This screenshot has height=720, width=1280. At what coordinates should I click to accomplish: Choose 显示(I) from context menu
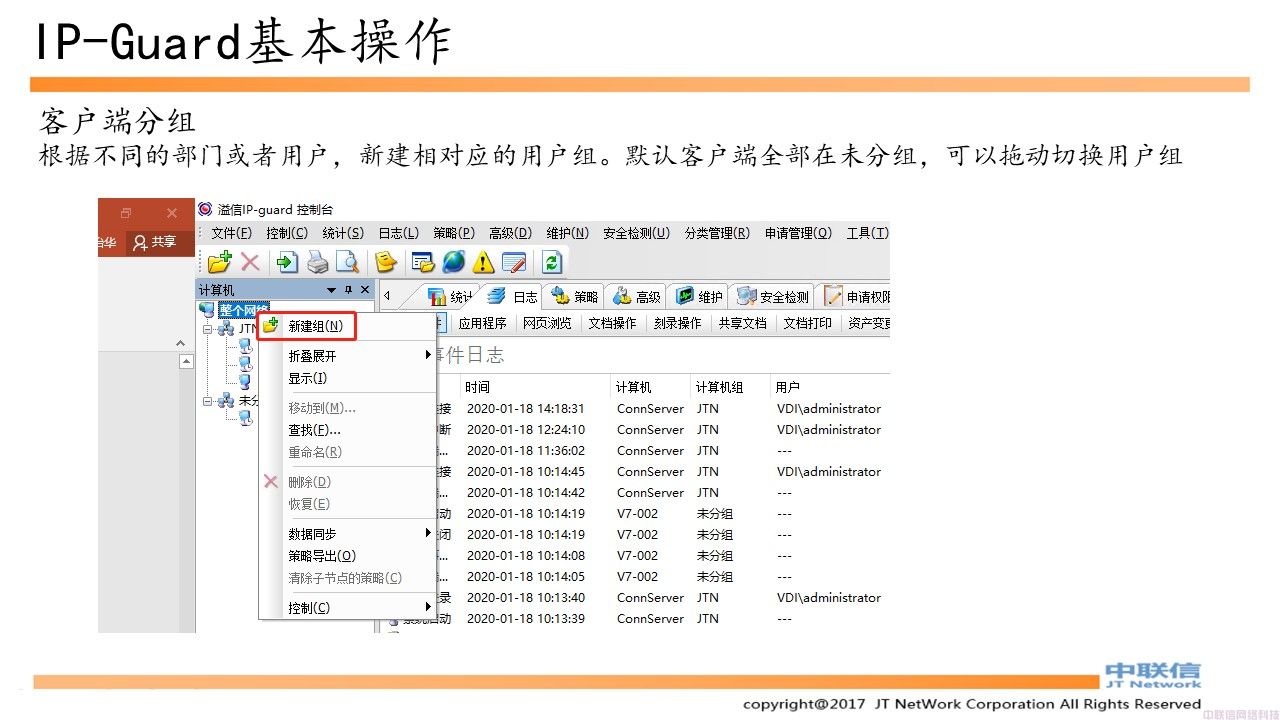tap(347, 378)
